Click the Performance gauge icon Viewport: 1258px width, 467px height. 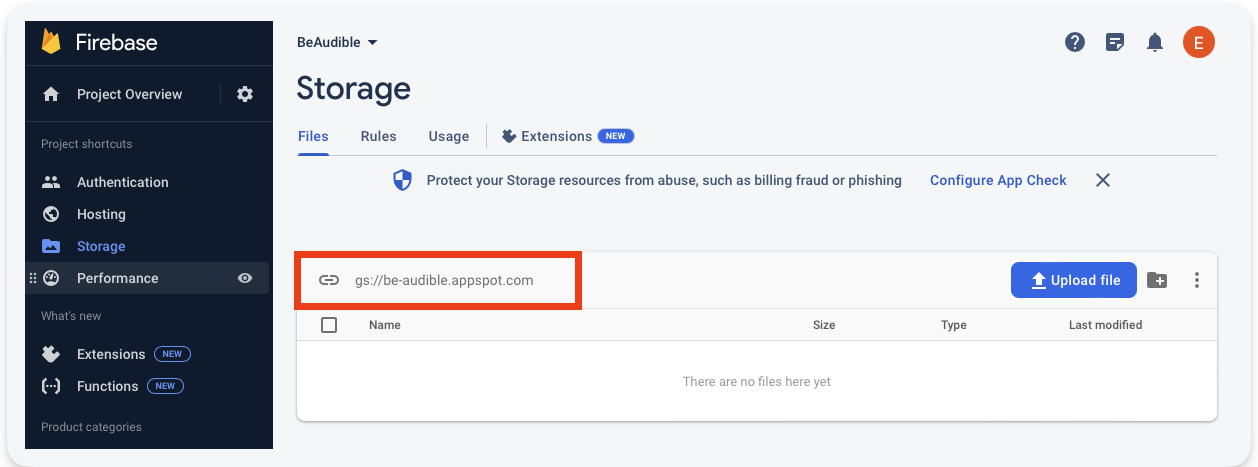pos(51,278)
